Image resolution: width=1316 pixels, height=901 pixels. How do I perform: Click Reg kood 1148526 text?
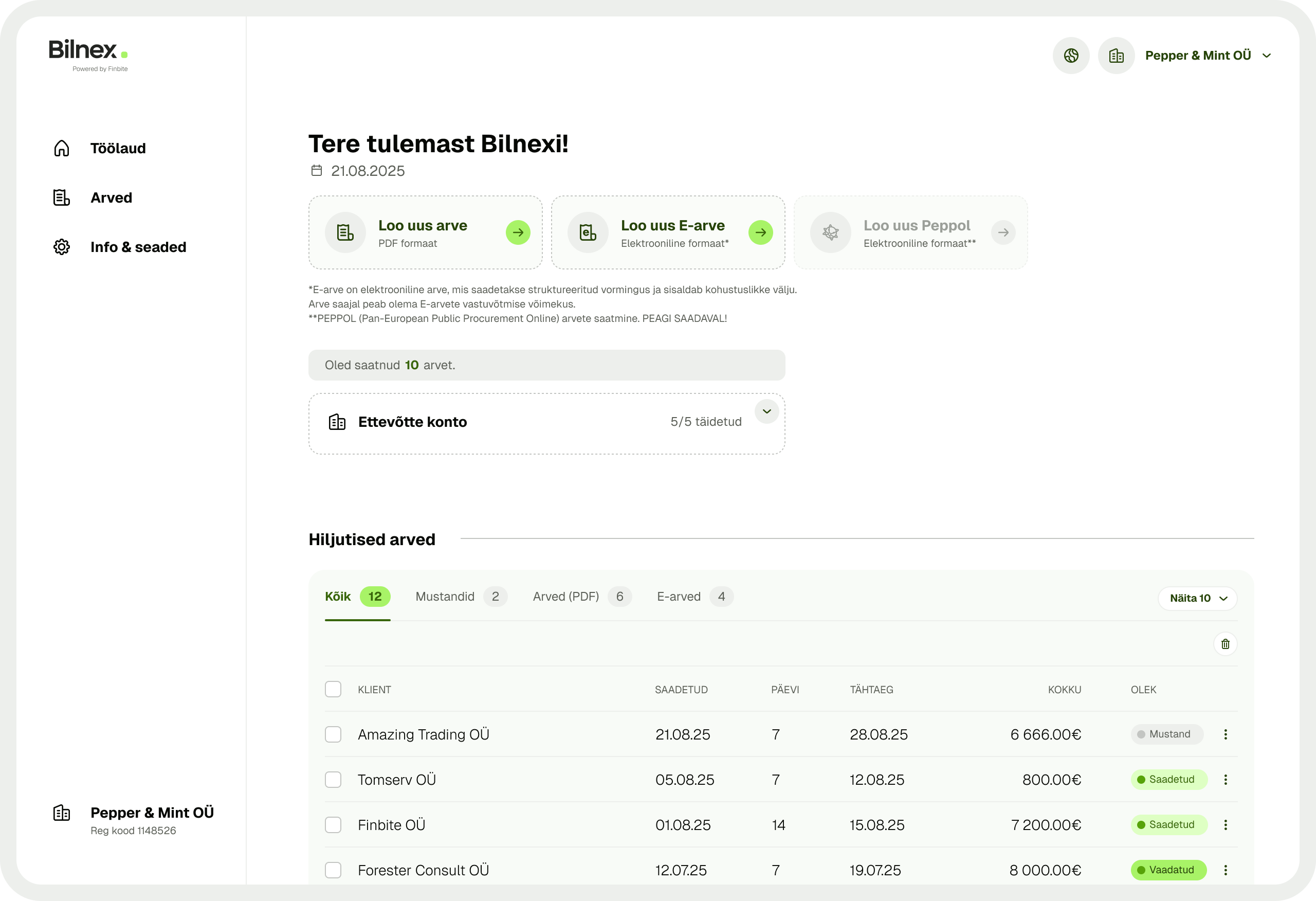pyautogui.click(x=133, y=831)
